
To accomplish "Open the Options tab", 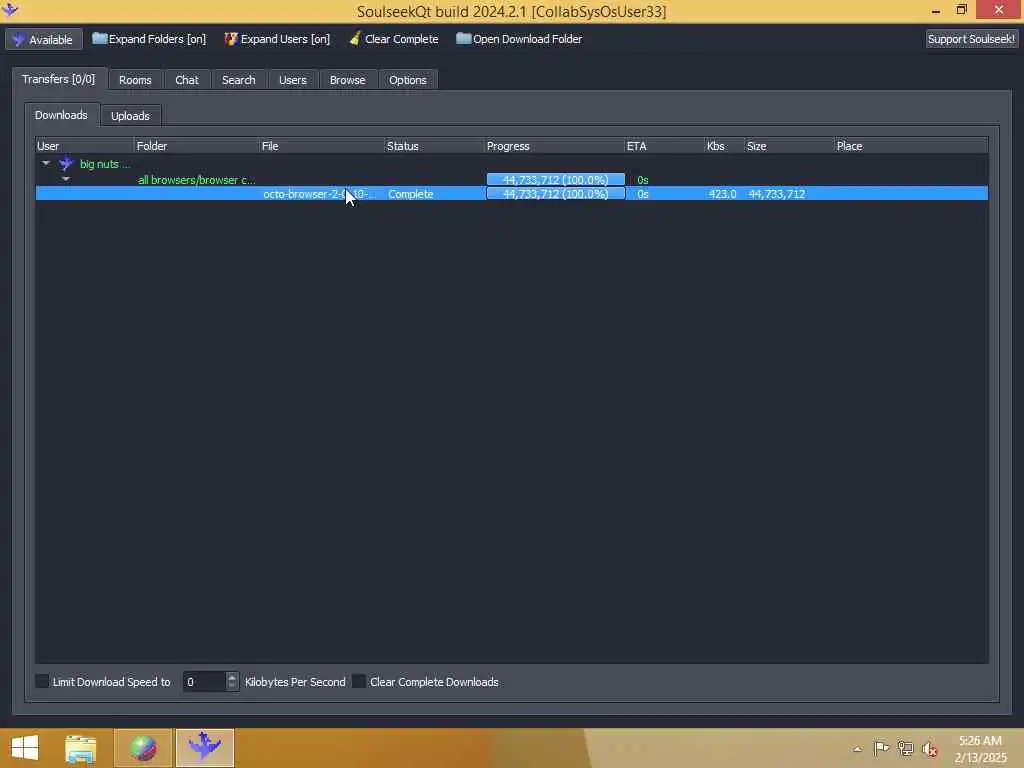I will 408,80.
